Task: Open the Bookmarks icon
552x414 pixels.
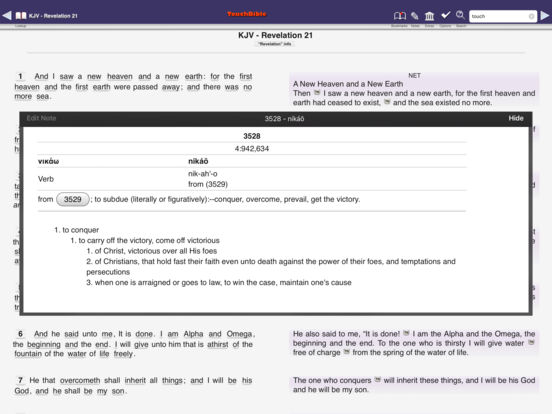Action: tap(400, 15)
